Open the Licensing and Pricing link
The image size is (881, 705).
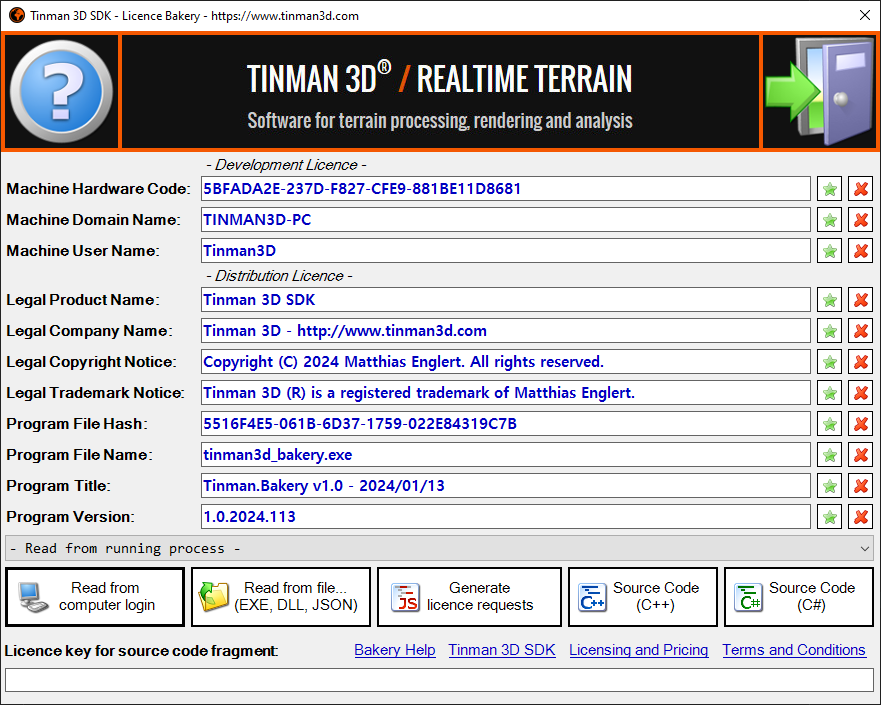point(638,650)
